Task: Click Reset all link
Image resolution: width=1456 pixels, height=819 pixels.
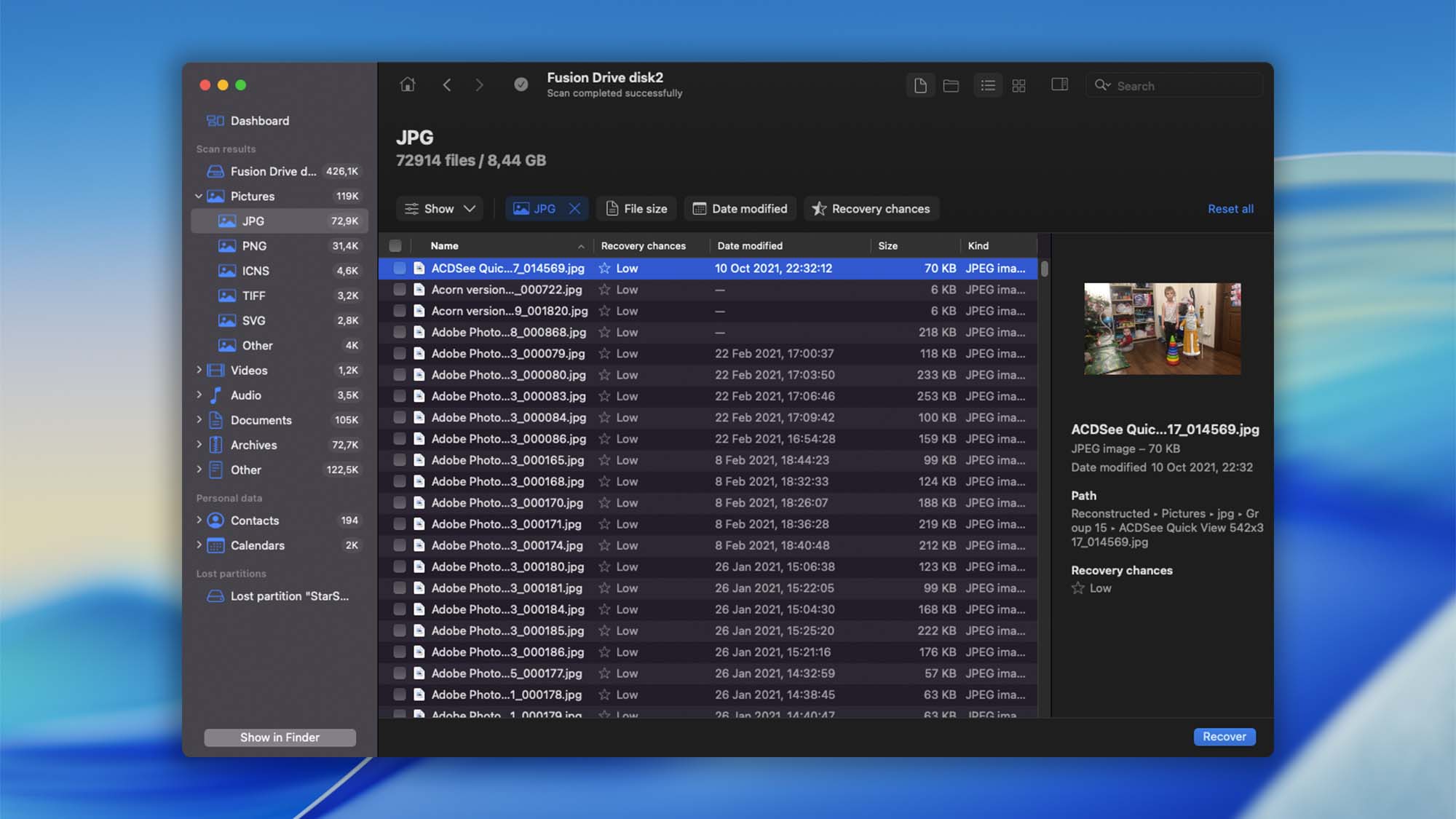Action: (x=1230, y=209)
